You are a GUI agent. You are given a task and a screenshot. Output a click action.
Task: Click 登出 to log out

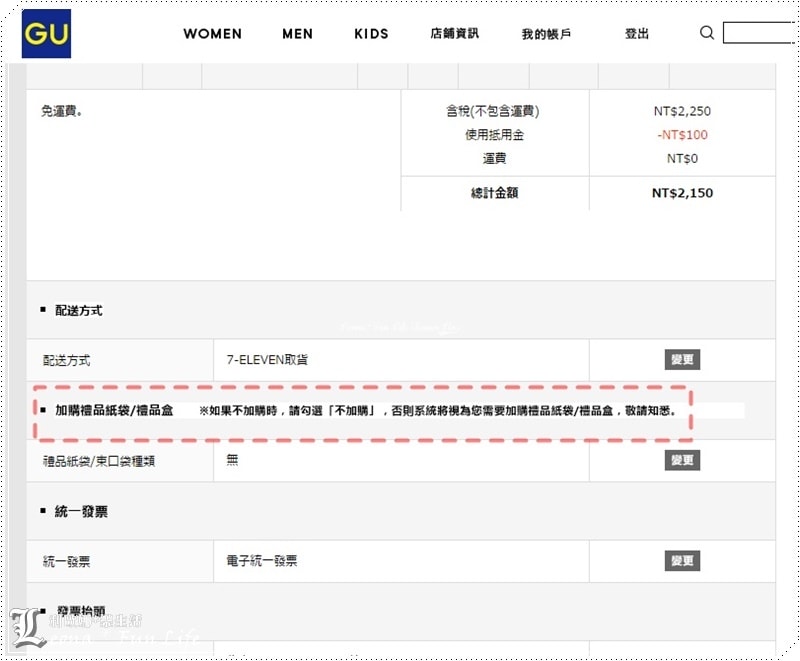point(637,34)
